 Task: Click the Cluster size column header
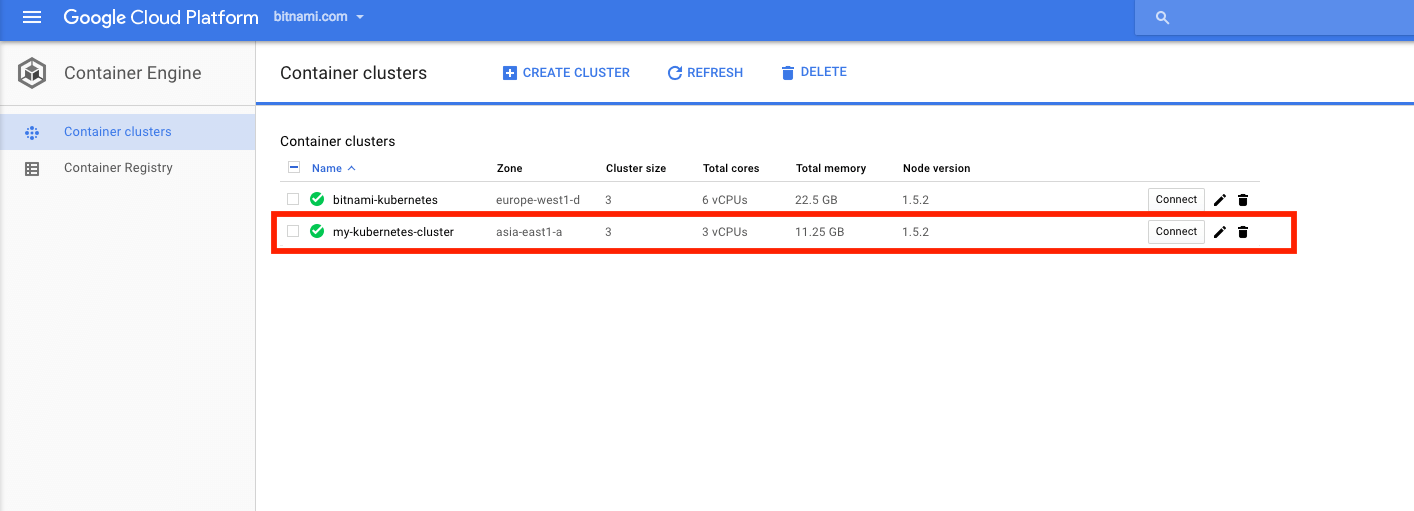click(636, 168)
